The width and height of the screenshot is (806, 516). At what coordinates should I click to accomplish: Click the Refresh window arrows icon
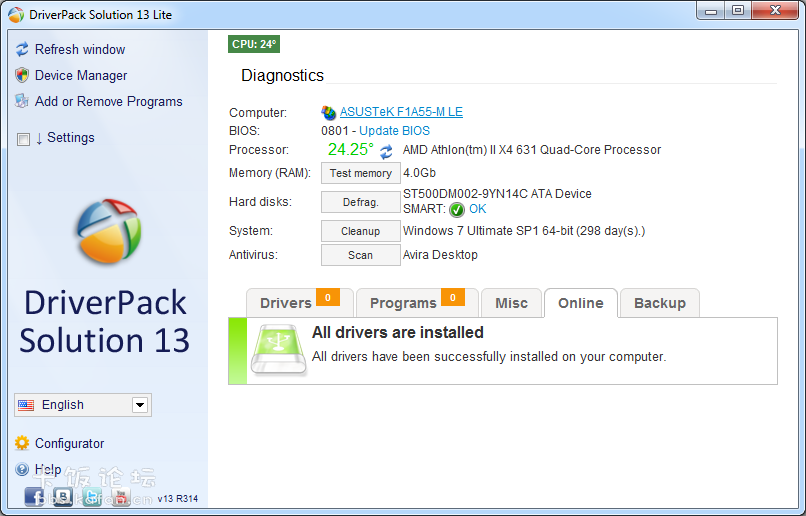22,49
